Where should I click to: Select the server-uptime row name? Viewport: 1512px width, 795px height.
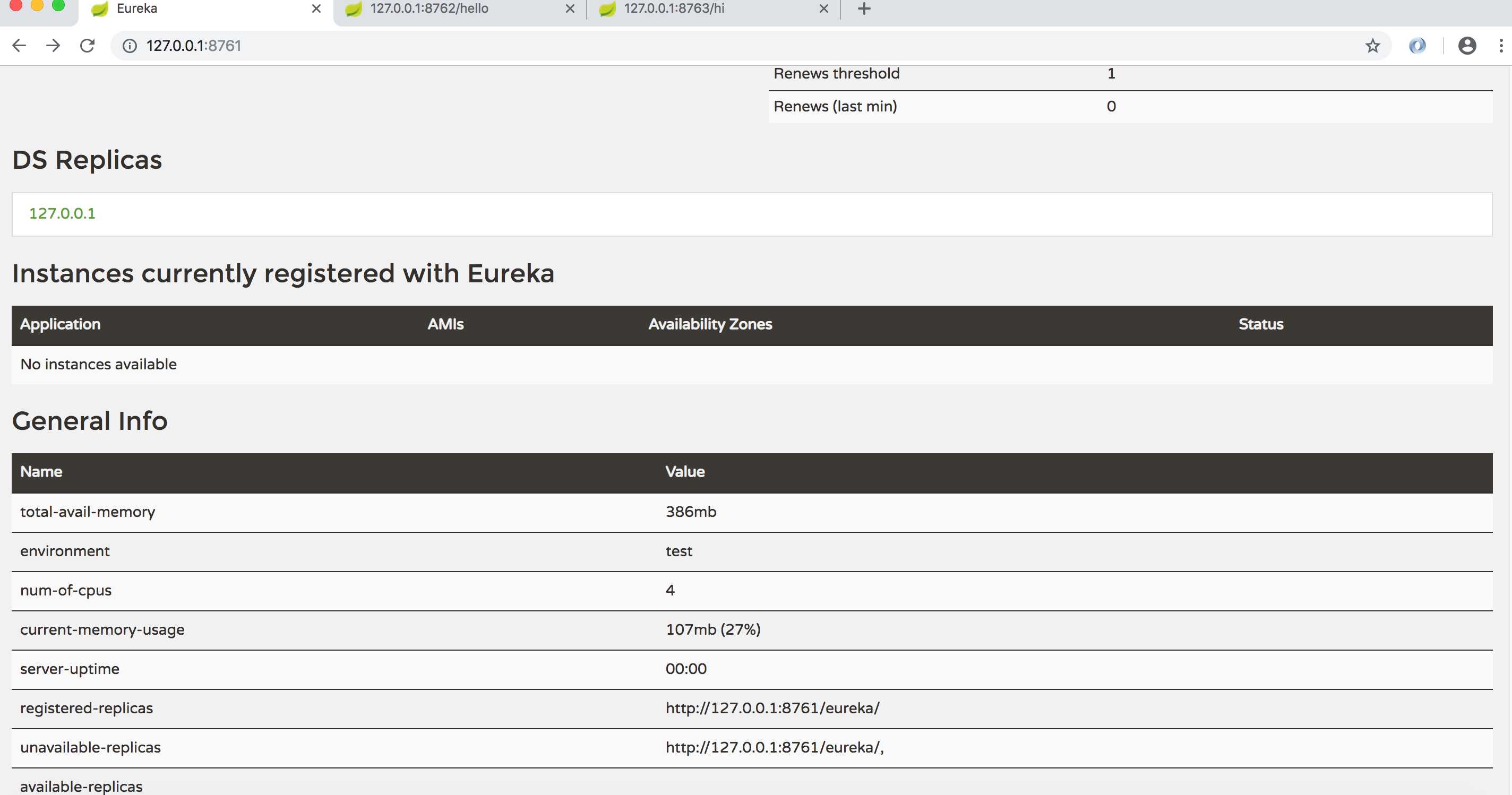tap(69, 669)
